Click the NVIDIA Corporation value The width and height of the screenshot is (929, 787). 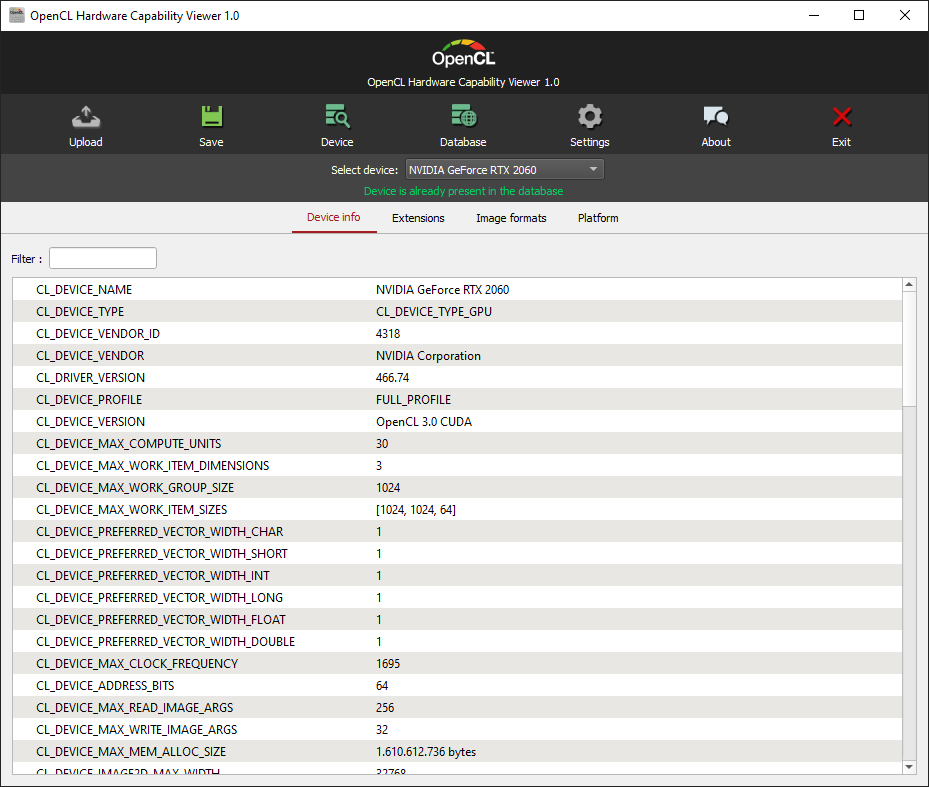click(x=428, y=356)
